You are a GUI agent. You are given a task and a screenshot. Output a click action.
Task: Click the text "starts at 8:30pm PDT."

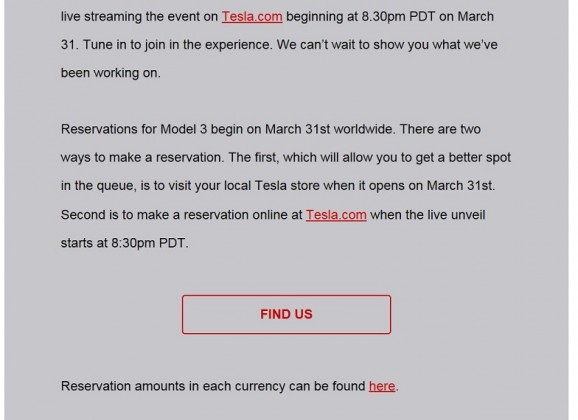click(125, 243)
